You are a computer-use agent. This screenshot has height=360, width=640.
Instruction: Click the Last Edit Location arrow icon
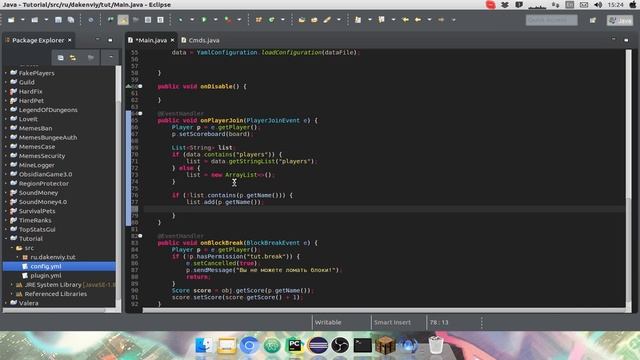(405, 20)
